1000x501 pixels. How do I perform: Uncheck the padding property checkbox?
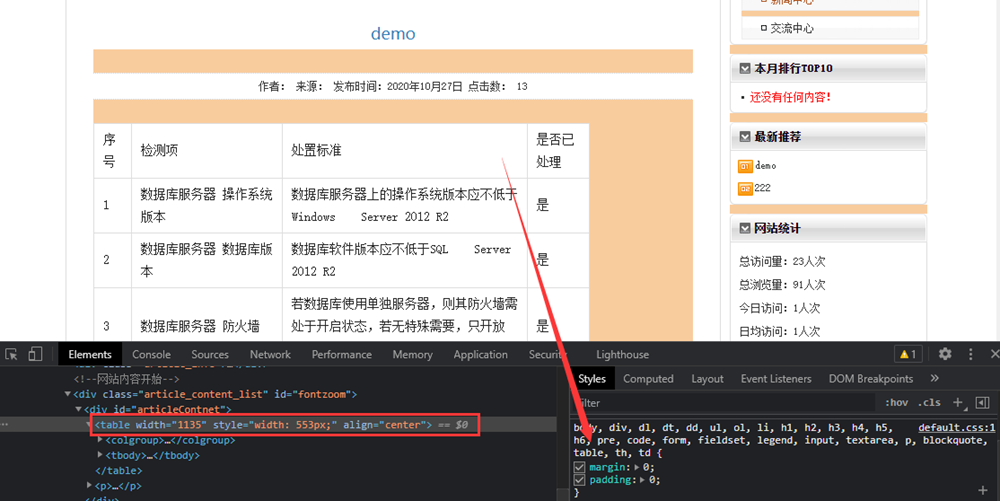[x=580, y=480]
